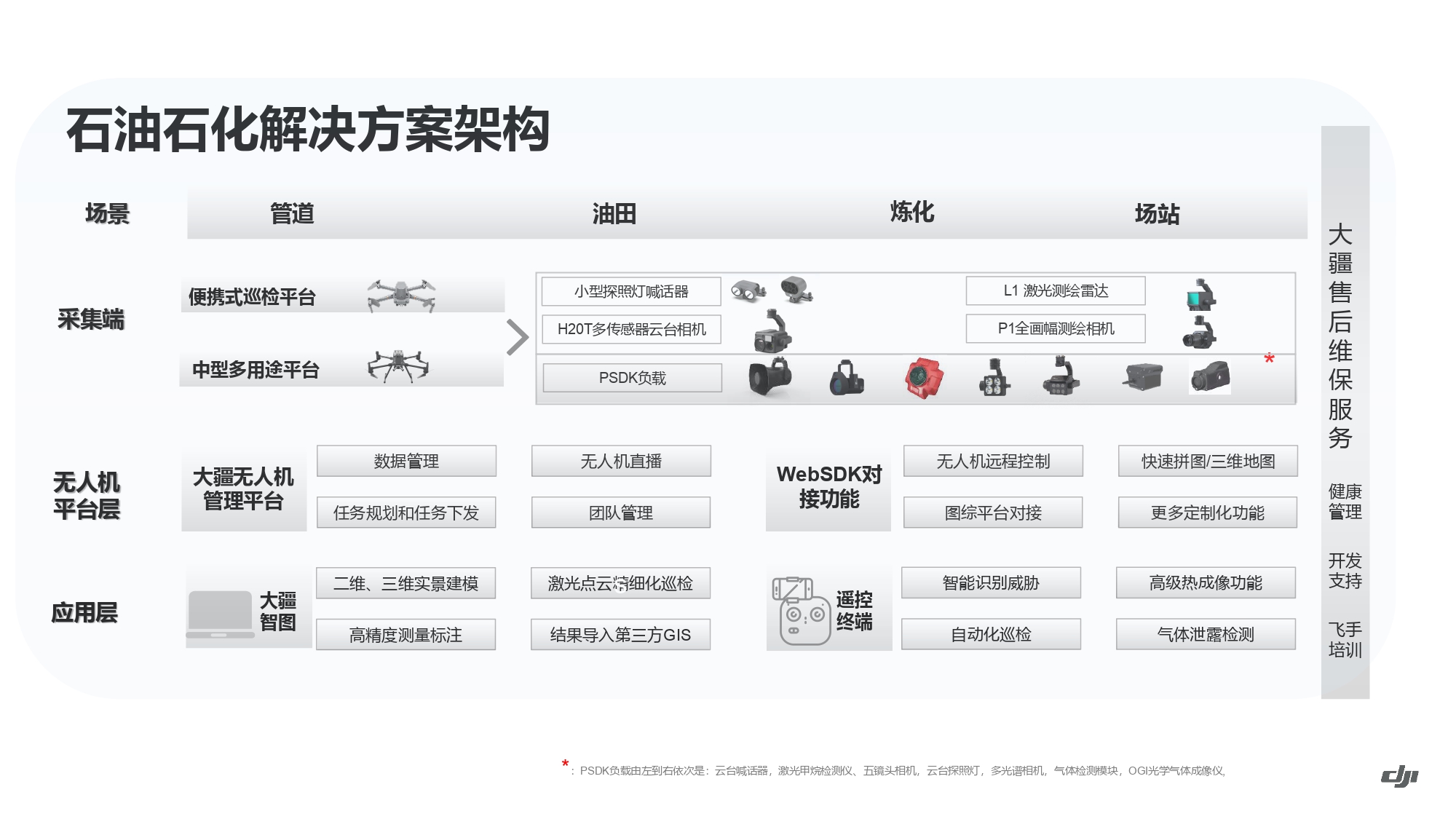This screenshot has width=1456, height=819.
Task: Click the 飞手培训 sidebar text
Action: (x=1345, y=639)
